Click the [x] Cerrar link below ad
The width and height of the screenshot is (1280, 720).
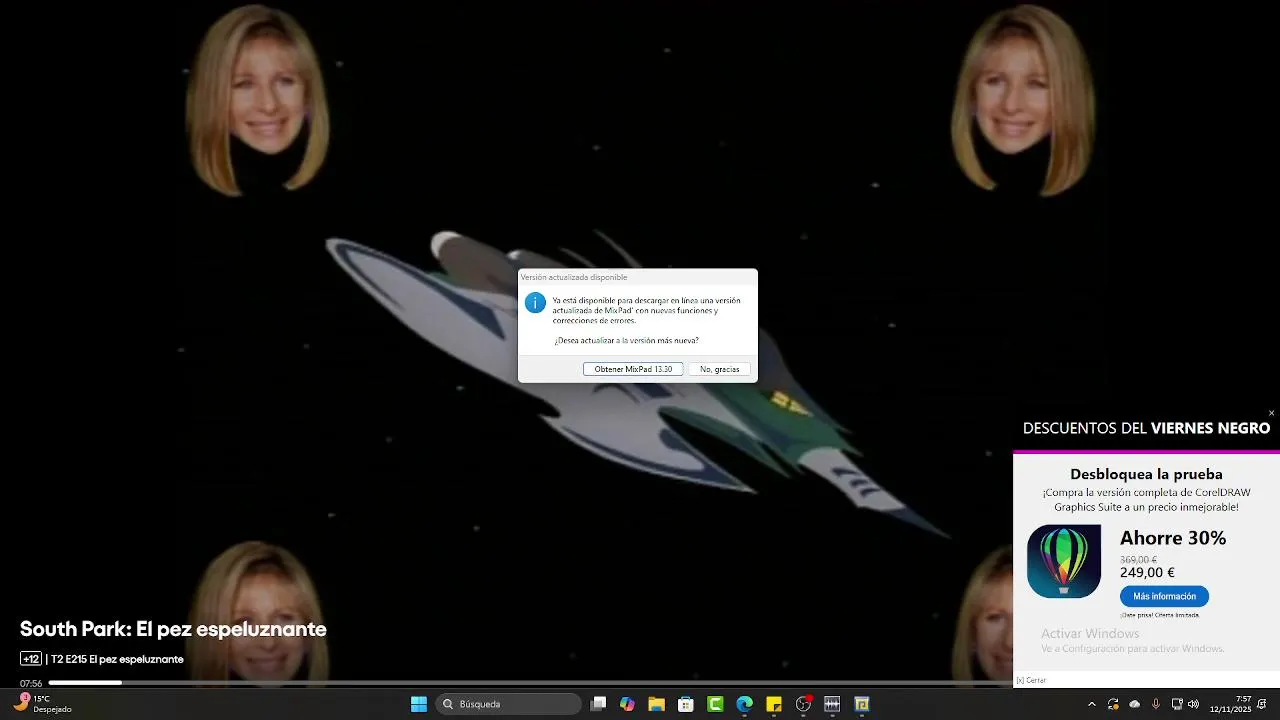(x=1031, y=680)
